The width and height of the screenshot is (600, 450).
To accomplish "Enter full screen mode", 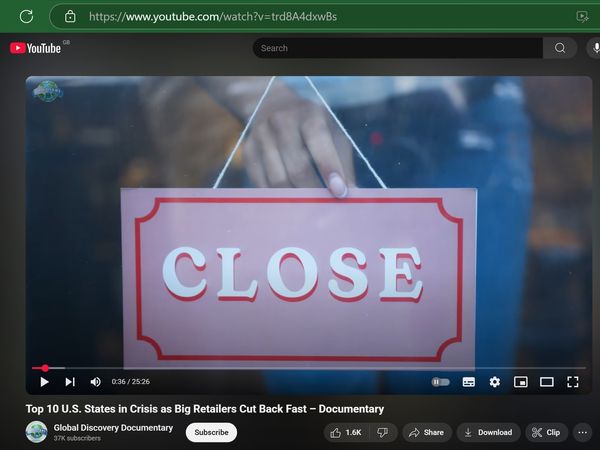I will (x=573, y=382).
